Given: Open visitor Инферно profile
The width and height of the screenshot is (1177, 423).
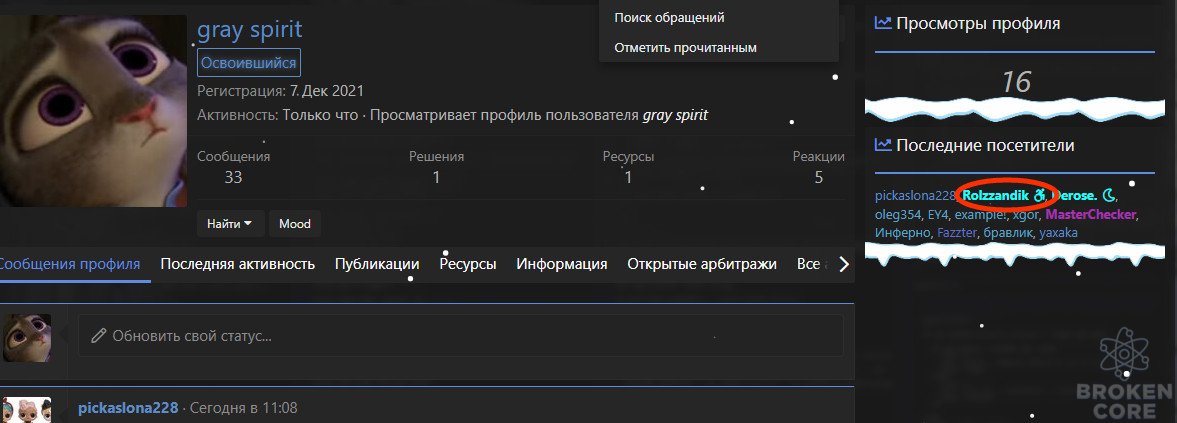Looking at the screenshot, I should pos(902,233).
